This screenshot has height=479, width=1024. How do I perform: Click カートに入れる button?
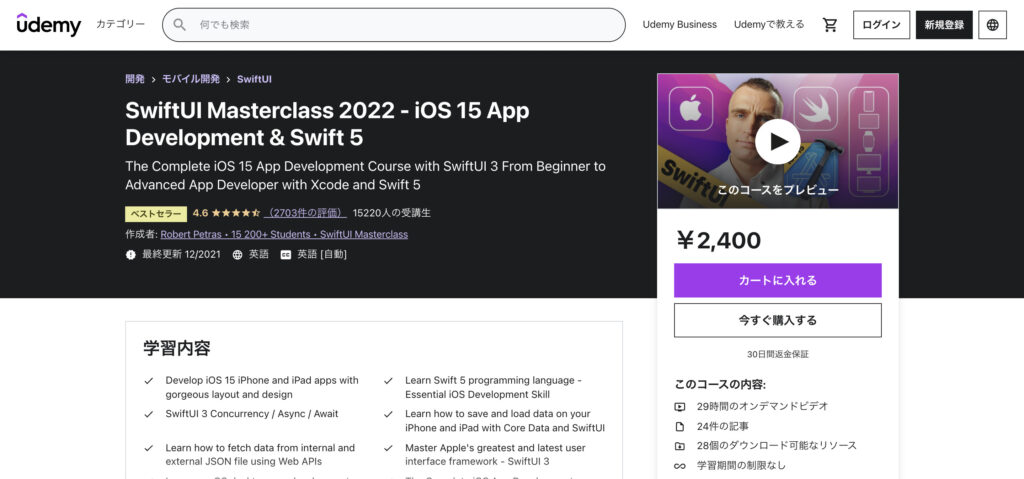pos(777,280)
